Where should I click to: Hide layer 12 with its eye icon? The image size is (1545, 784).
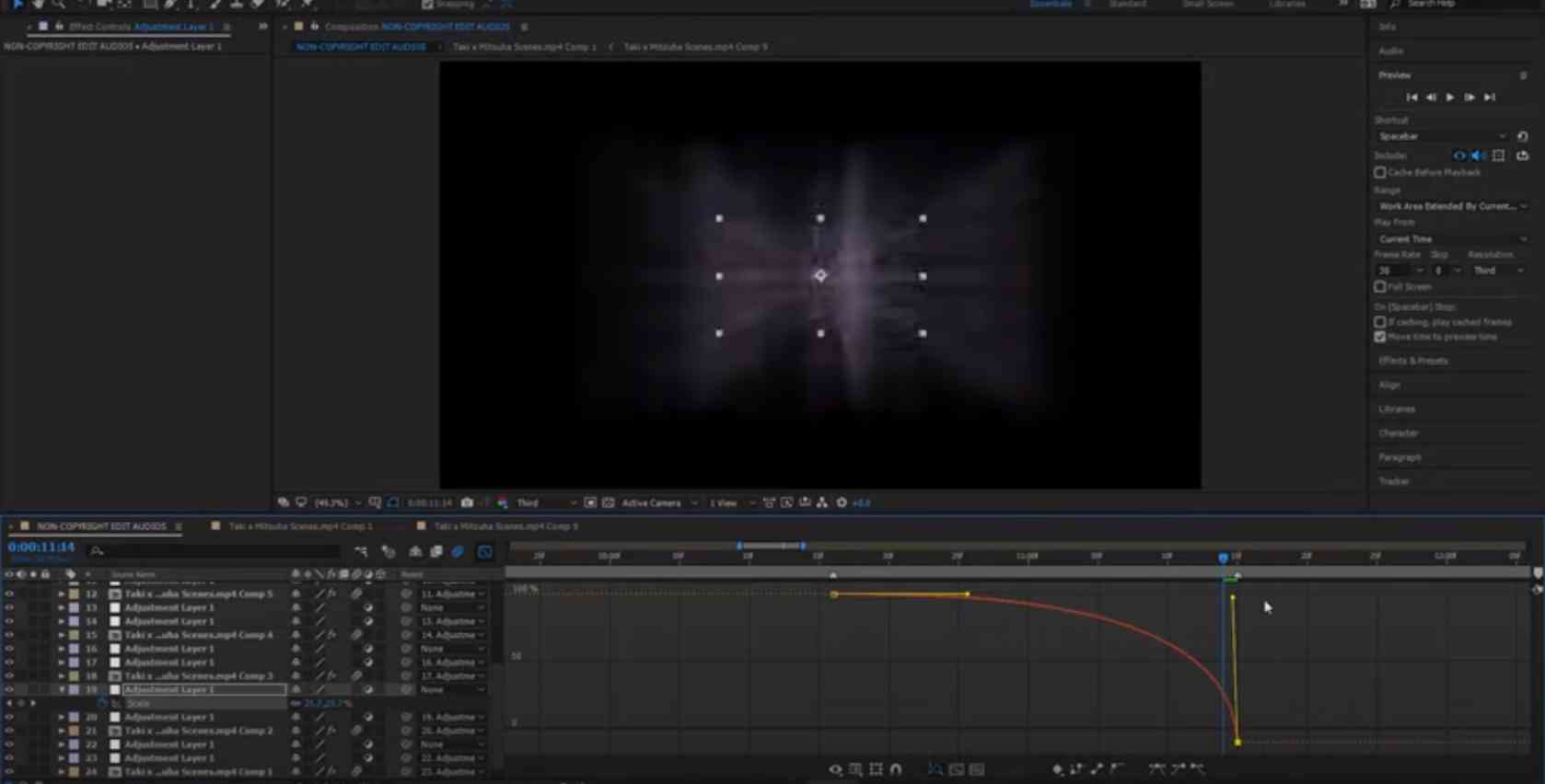(x=9, y=594)
